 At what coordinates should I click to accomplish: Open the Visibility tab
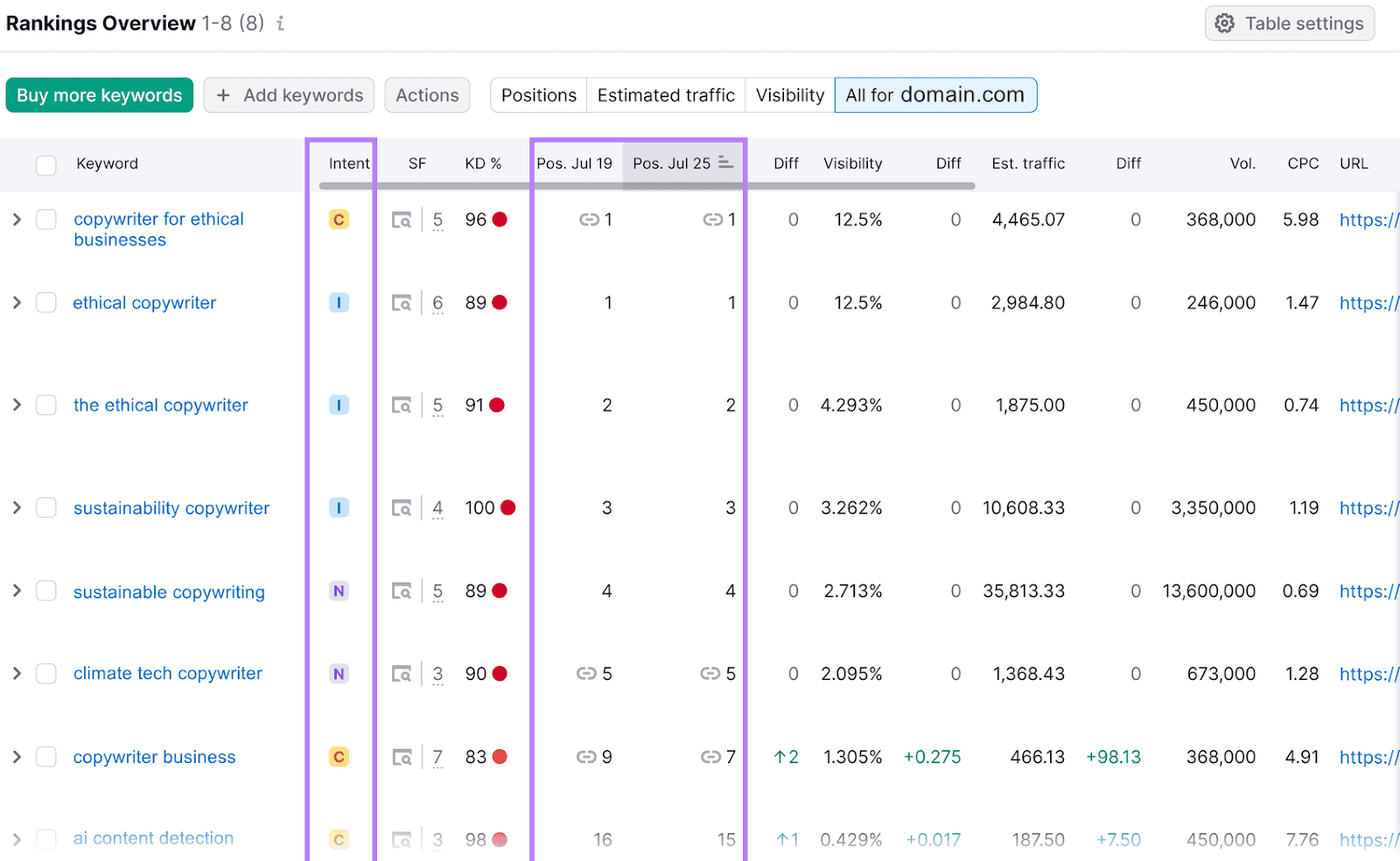point(788,94)
